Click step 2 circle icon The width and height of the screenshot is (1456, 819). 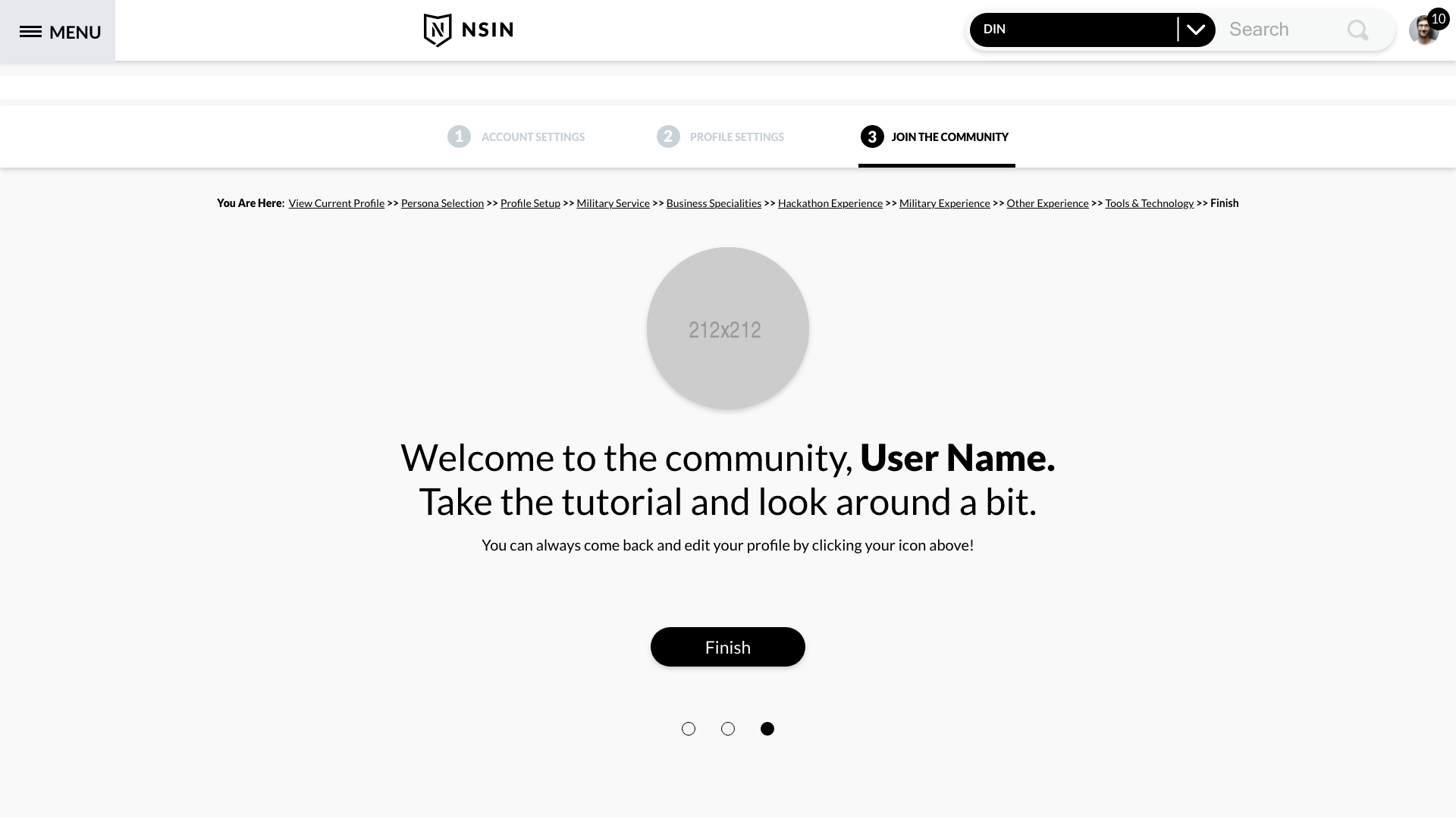668,136
